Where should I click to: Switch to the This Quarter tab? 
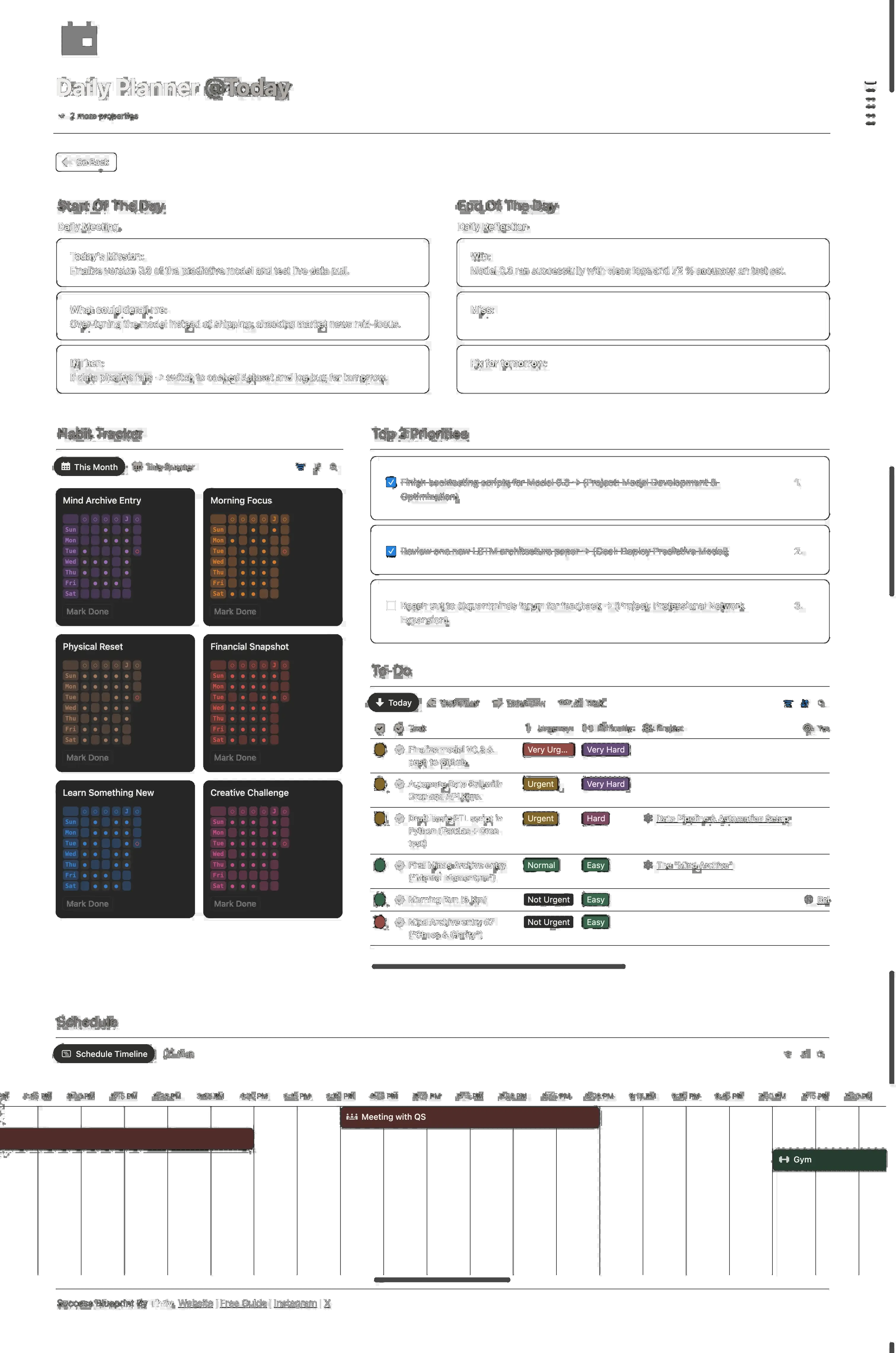164,467
